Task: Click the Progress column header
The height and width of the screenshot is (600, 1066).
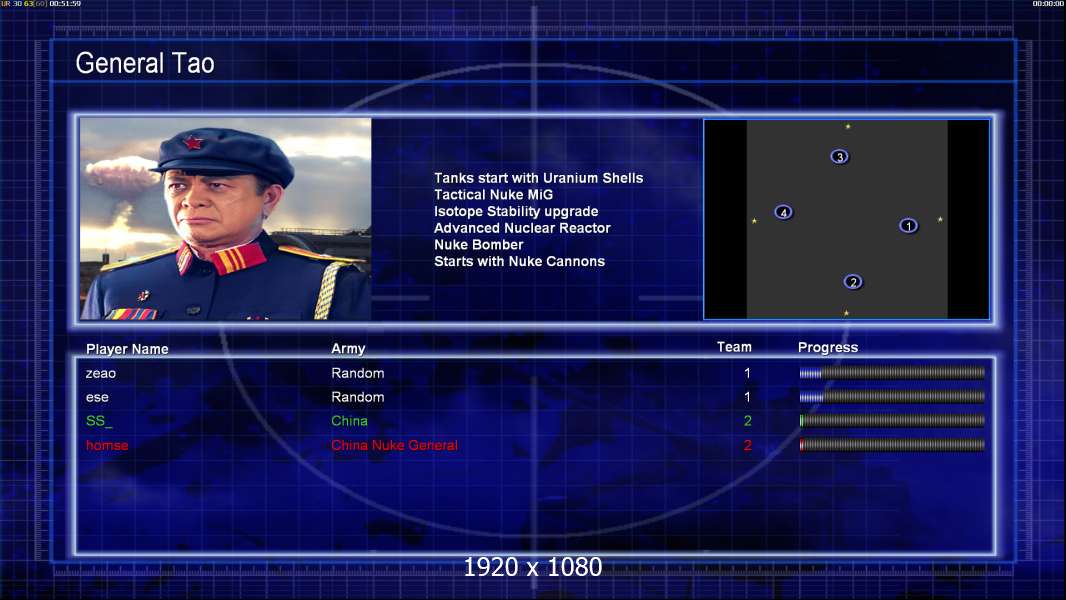Action: tap(828, 348)
